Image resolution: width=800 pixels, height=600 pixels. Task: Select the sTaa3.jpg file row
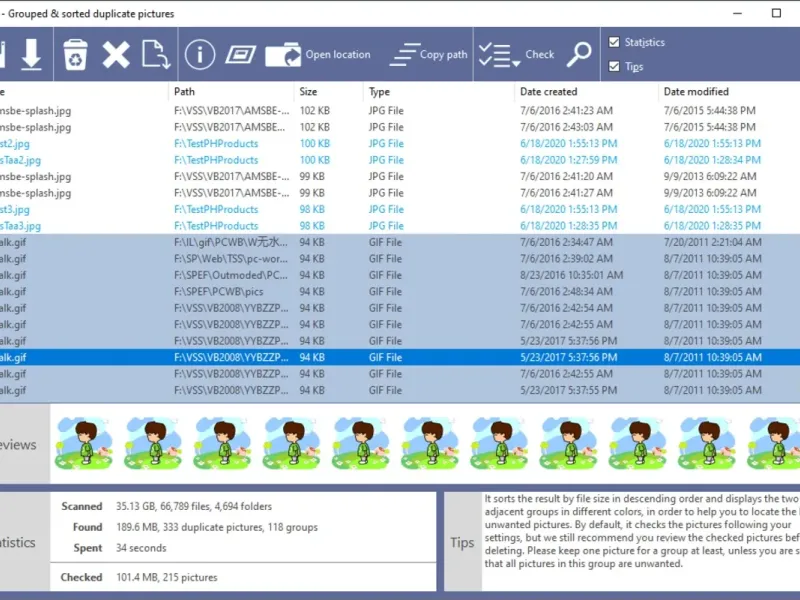pos(400,226)
